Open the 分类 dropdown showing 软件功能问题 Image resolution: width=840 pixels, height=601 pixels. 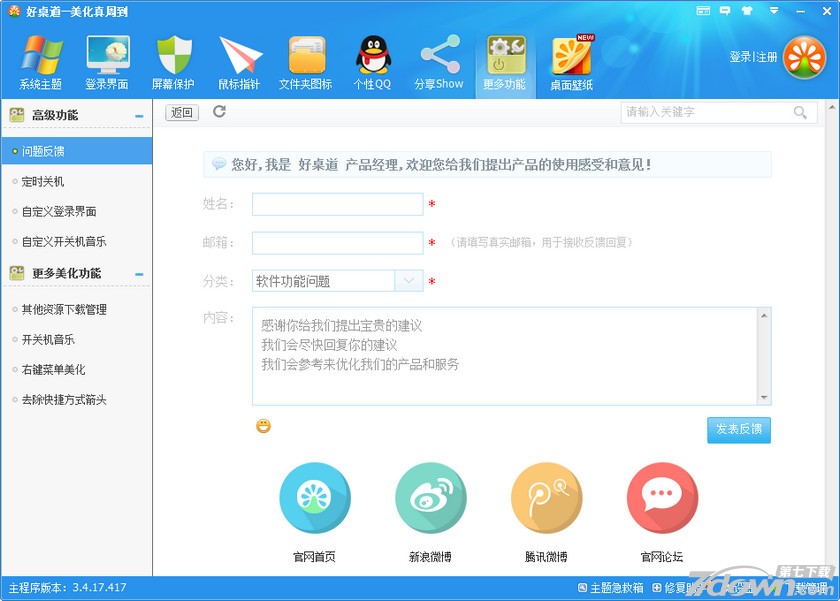(338, 281)
